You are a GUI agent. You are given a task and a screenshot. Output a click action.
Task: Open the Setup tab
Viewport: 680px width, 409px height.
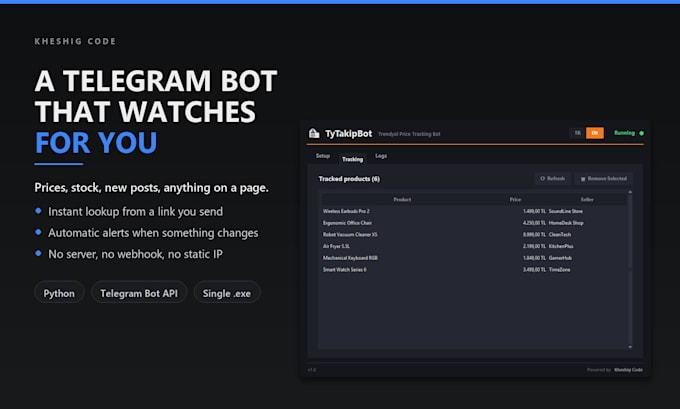click(323, 156)
